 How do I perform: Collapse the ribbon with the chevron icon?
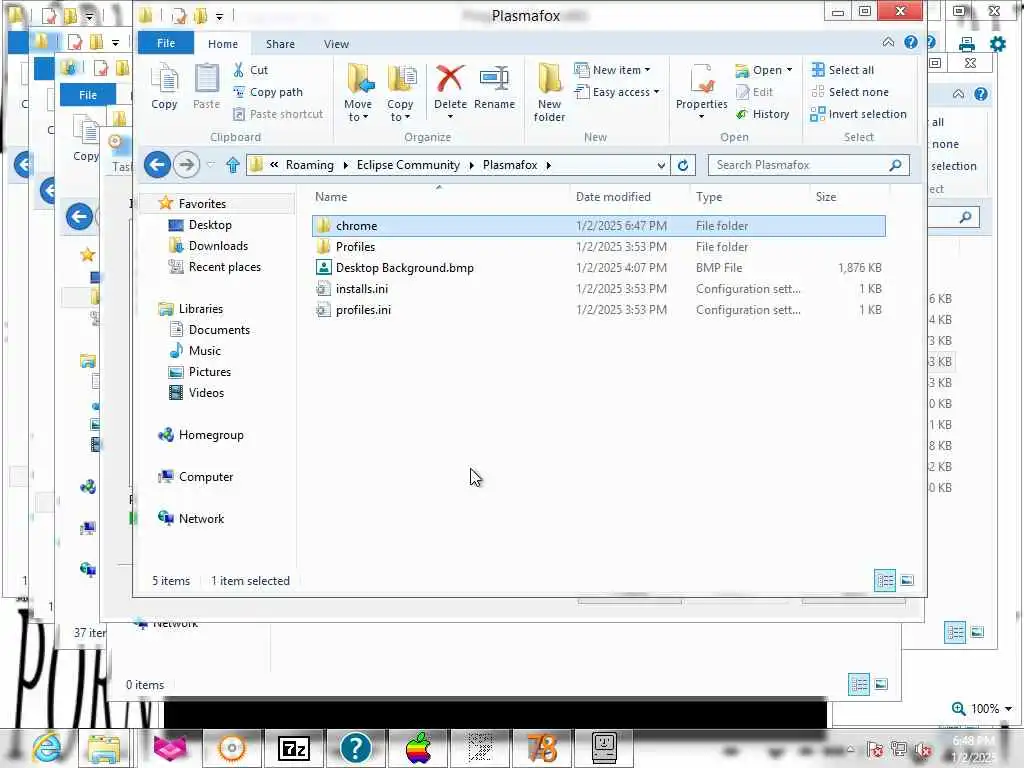coord(888,42)
